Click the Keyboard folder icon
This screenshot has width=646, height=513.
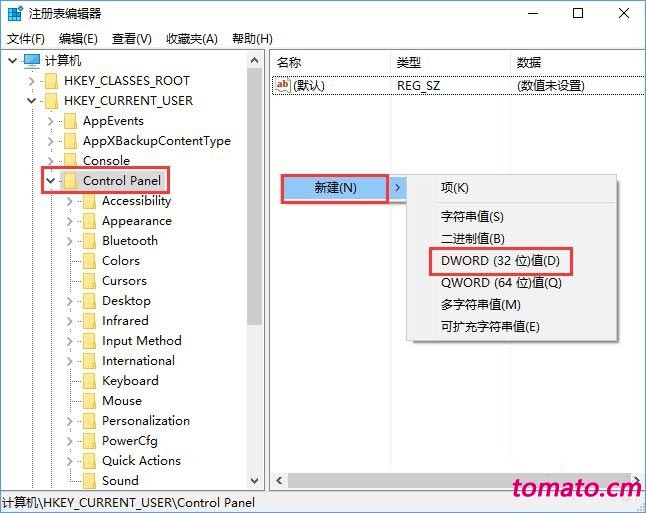pyautogui.click(x=89, y=381)
